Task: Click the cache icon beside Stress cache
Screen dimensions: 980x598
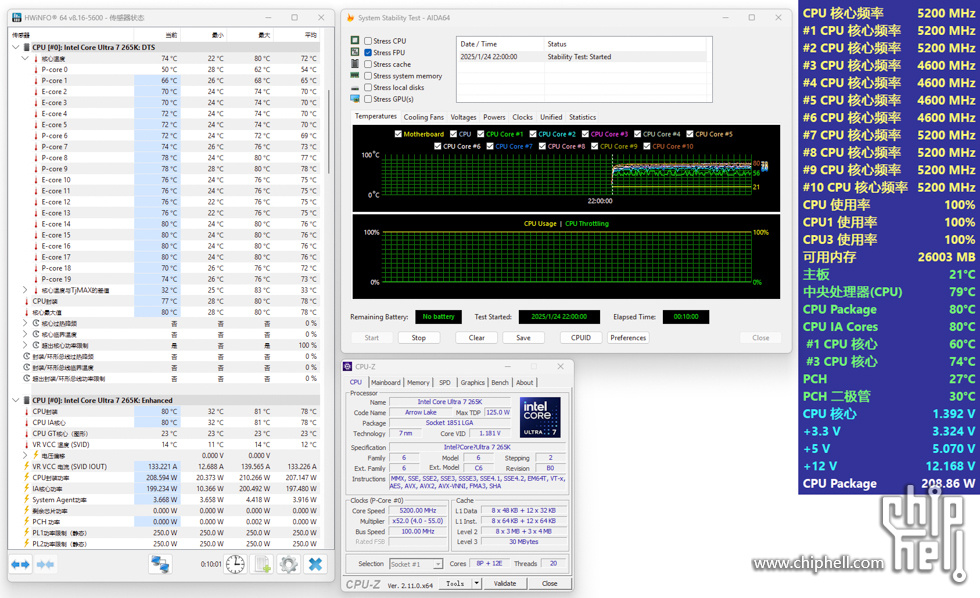Action: [355, 64]
